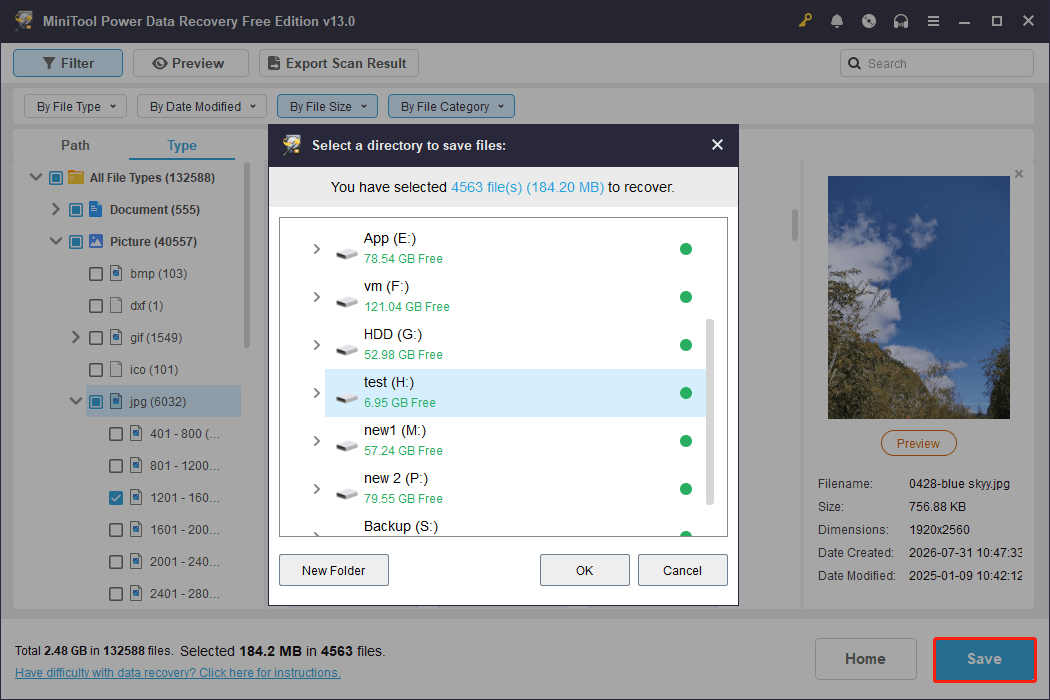This screenshot has width=1050, height=700.
Task: Collapse the Picture (40557) tree node
Action: click(56, 241)
